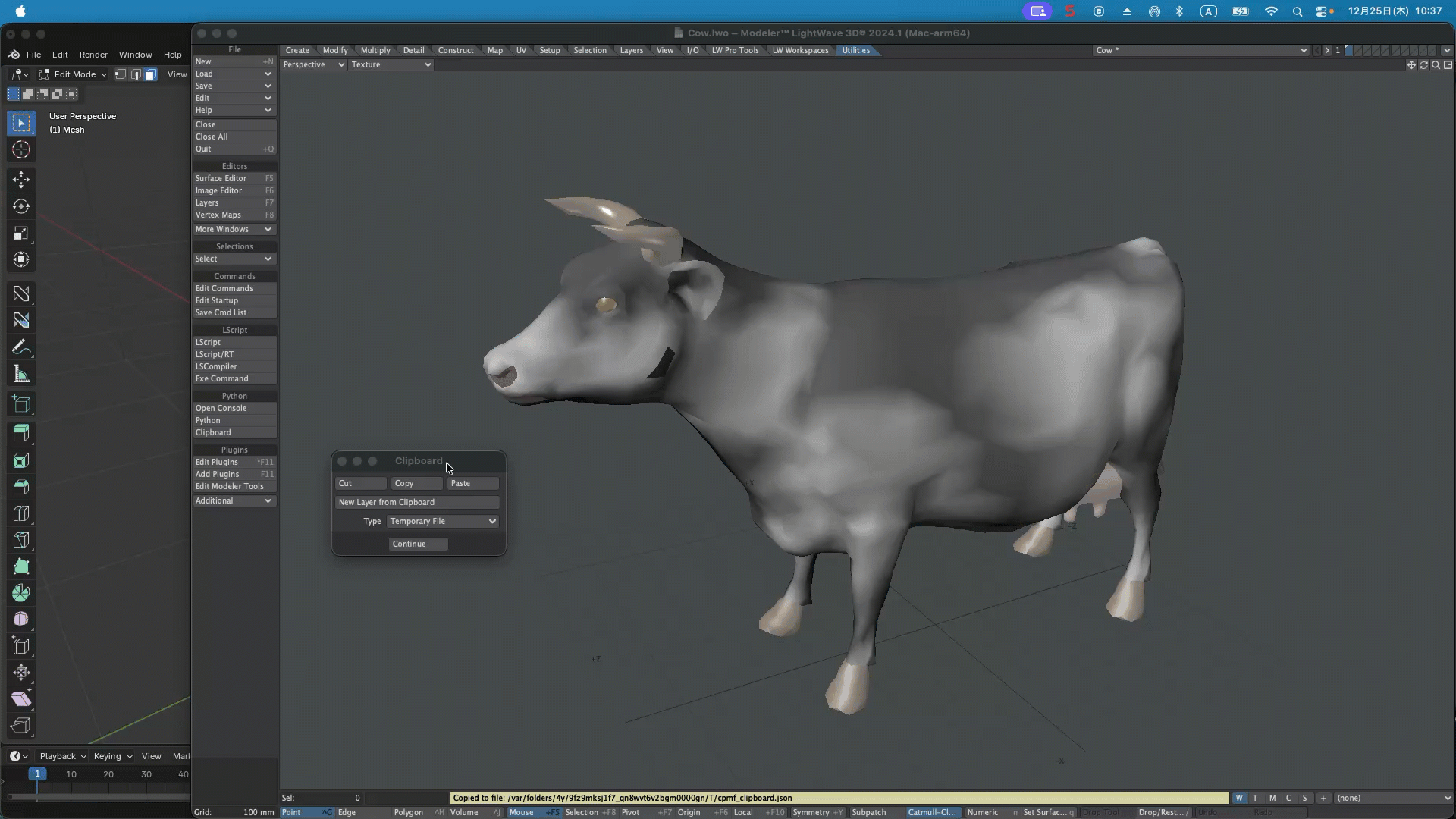
Task: Select the Measure tool icon
Action: pos(21,374)
